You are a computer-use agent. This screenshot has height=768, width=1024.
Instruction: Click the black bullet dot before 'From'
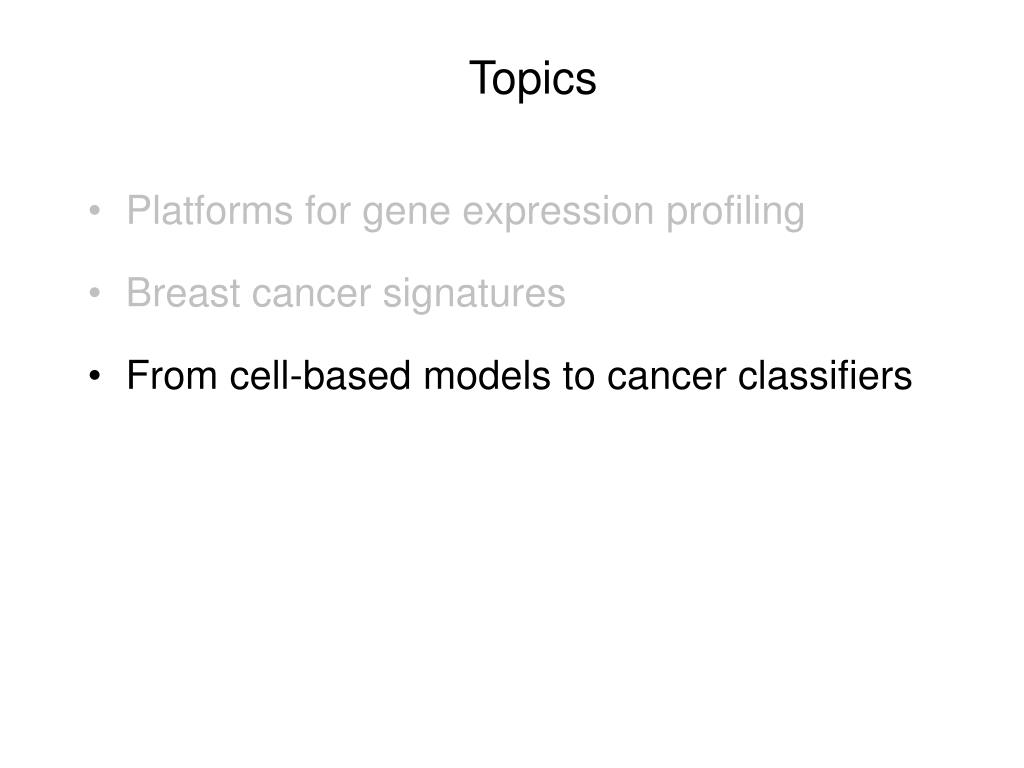coord(95,376)
